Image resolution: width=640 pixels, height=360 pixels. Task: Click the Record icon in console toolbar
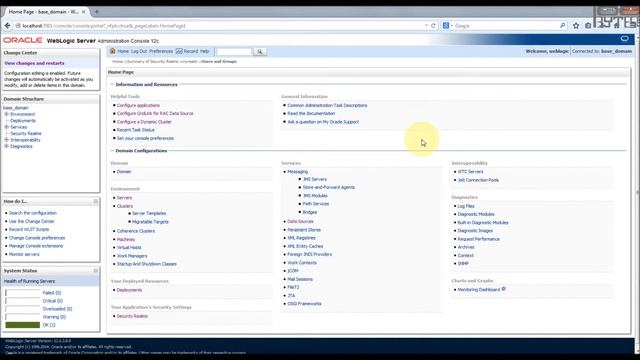[x=179, y=51]
